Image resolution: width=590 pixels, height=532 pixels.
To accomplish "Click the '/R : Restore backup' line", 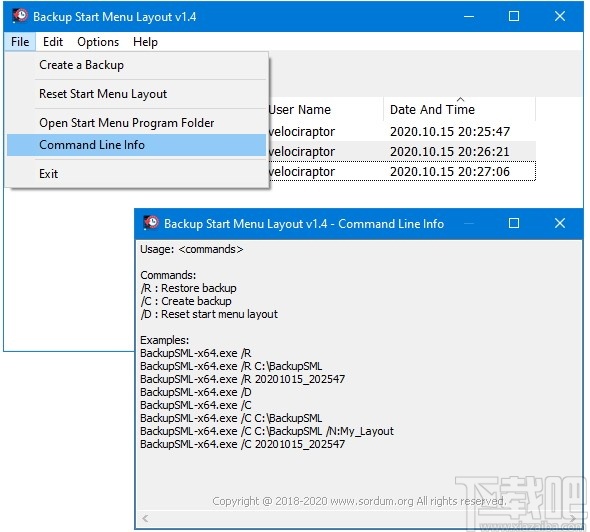I will pyautogui.click(x=189, y=288).
